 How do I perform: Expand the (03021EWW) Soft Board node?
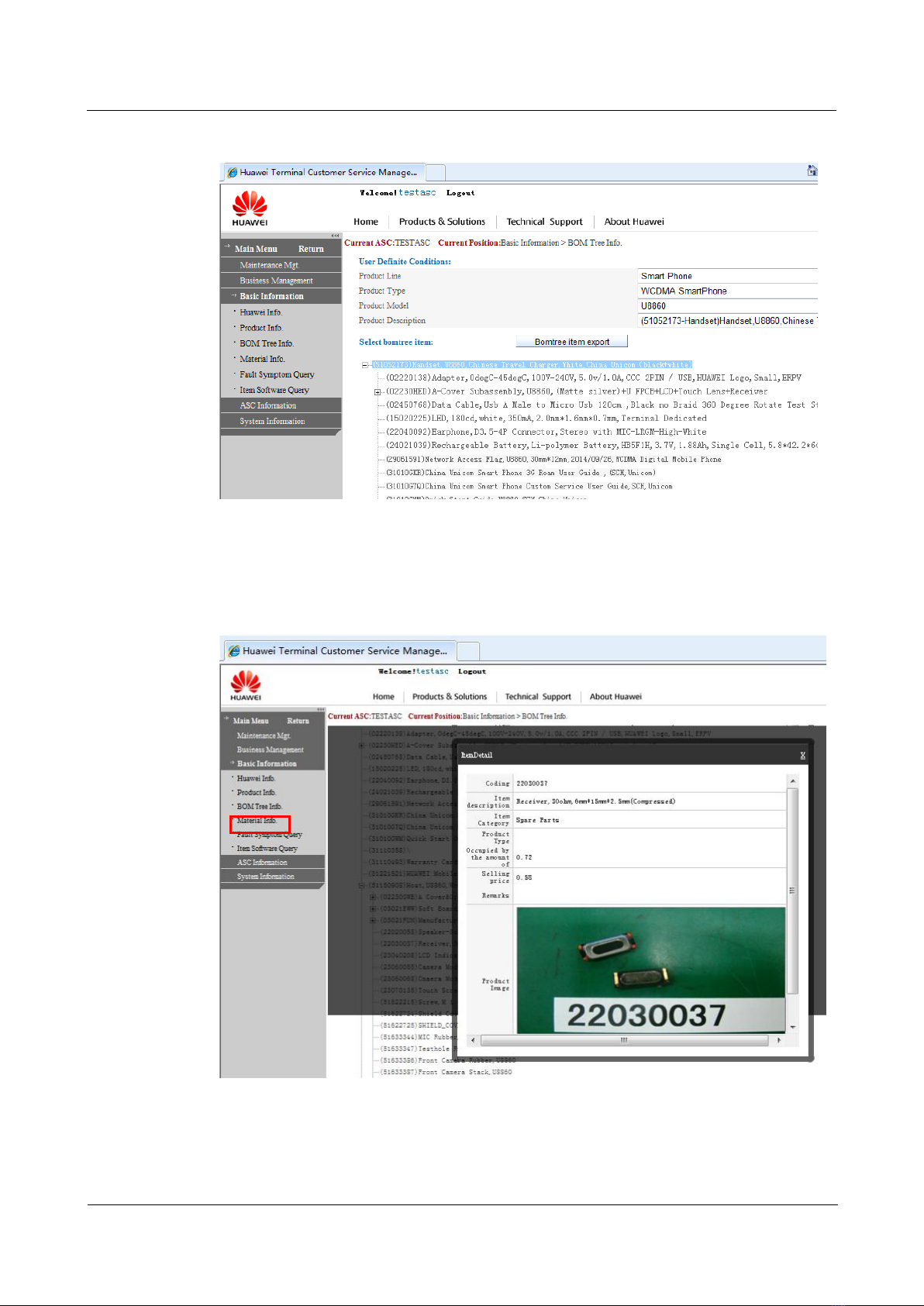coord(373,909)
